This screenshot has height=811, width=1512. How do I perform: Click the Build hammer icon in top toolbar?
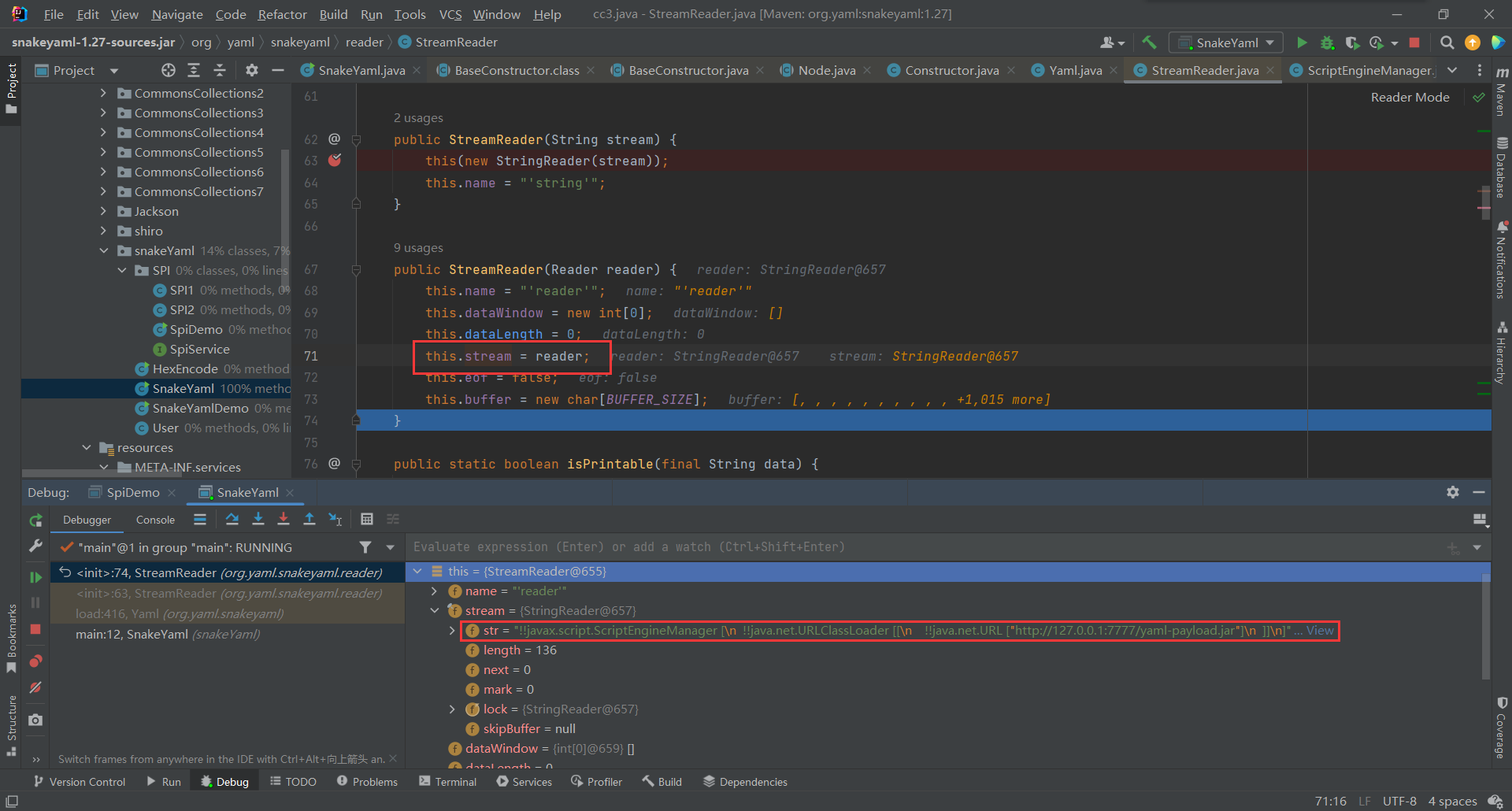[x=1149, y=43]
